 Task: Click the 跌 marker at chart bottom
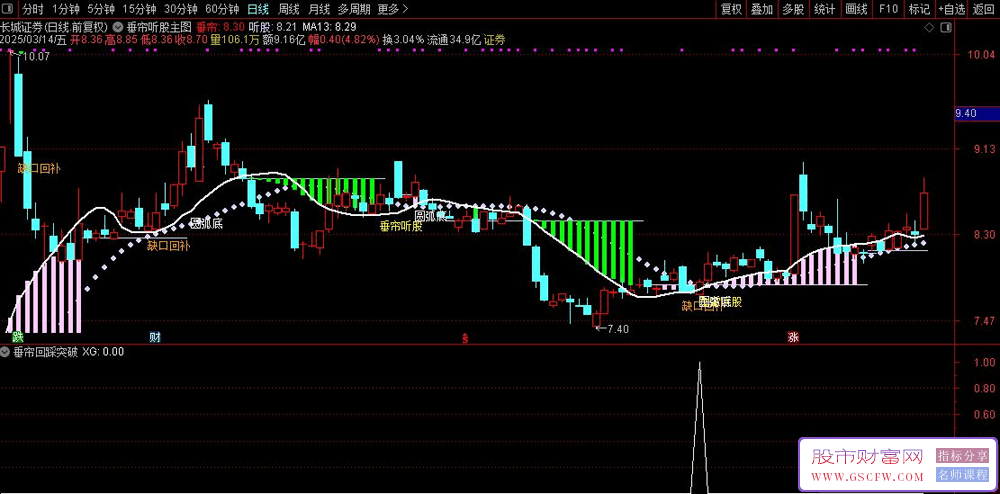[x=17, y=337]
